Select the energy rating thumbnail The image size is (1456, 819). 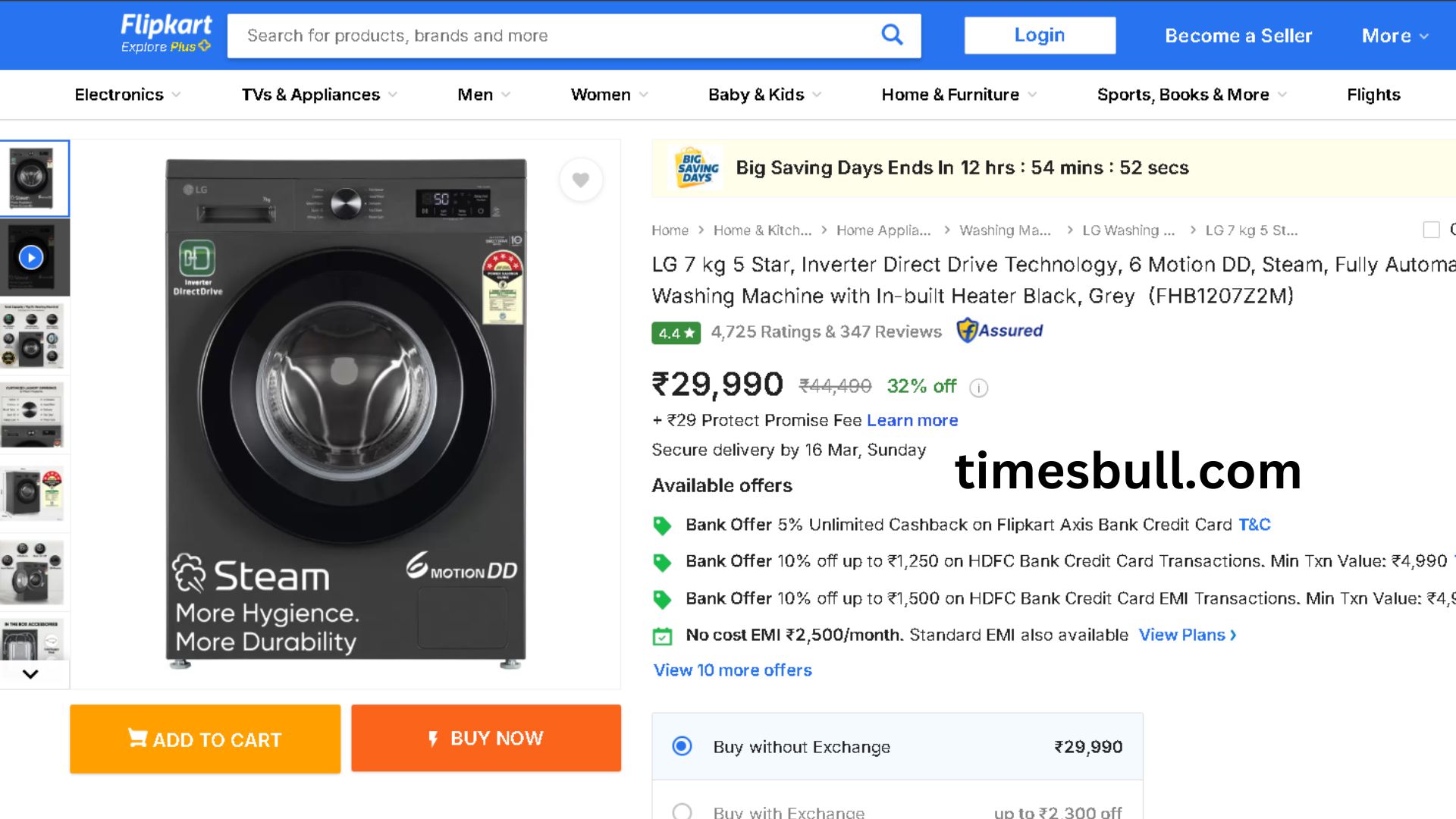point(31,494)
